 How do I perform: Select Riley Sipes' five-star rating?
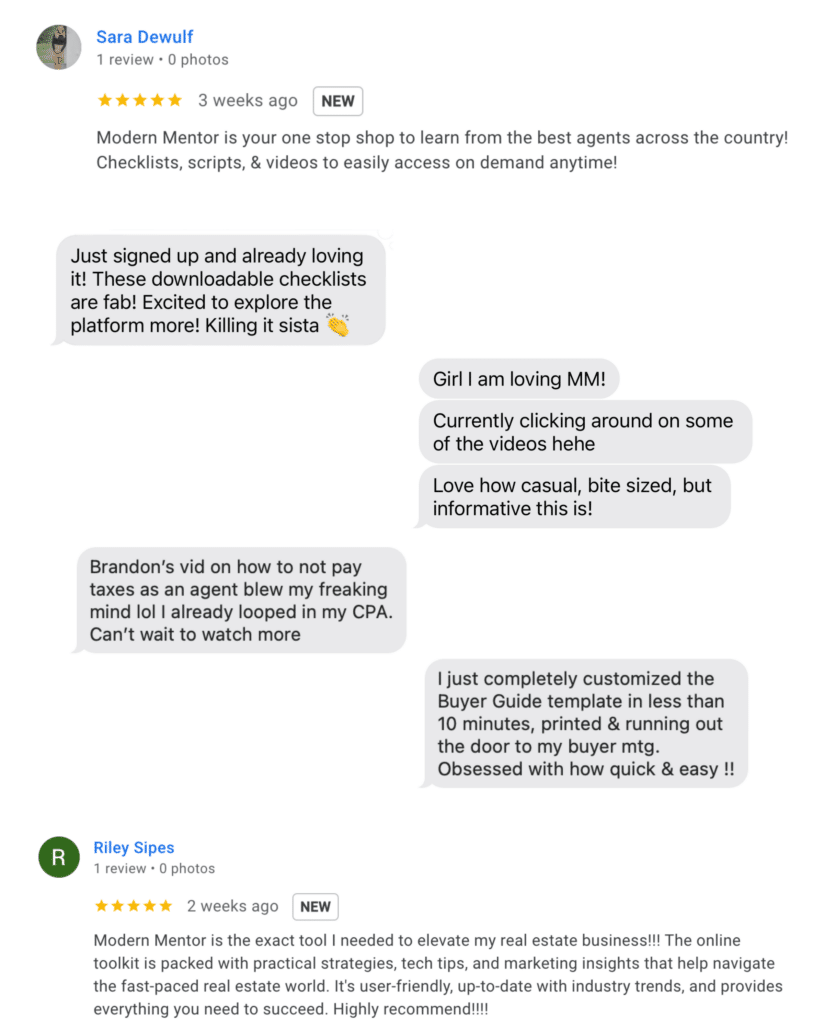coord(133,906)
